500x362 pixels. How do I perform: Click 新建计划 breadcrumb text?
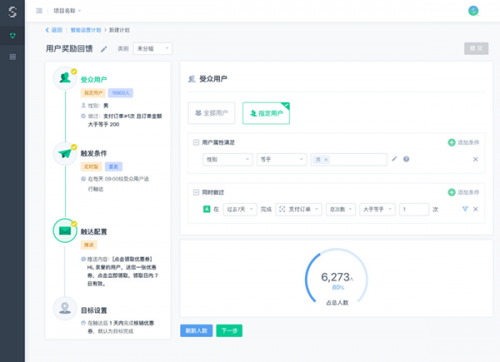[119, 30]
